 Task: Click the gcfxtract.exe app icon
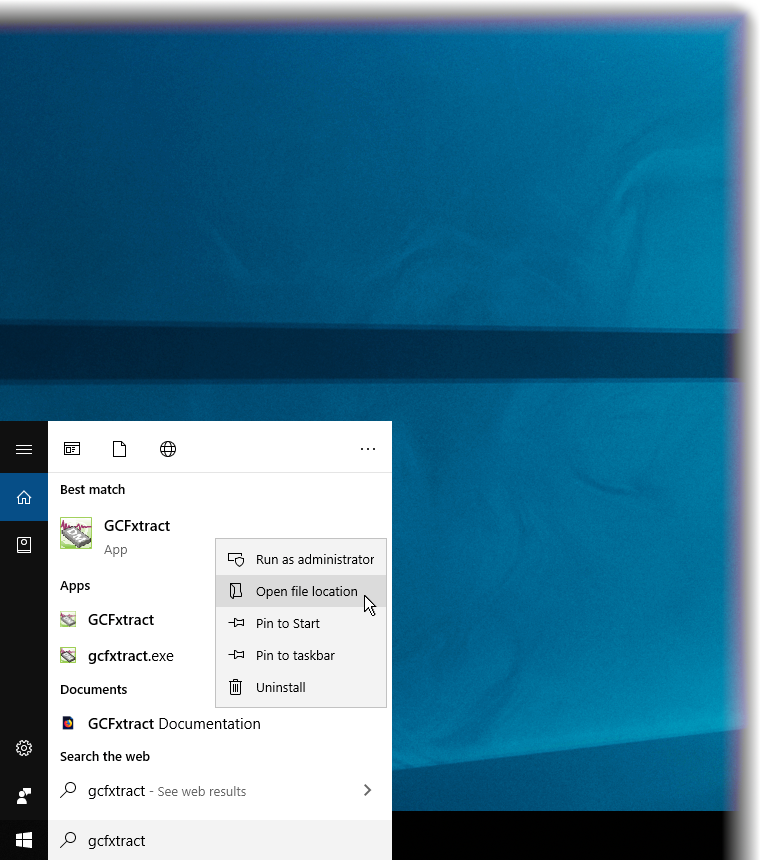point(68,655)
